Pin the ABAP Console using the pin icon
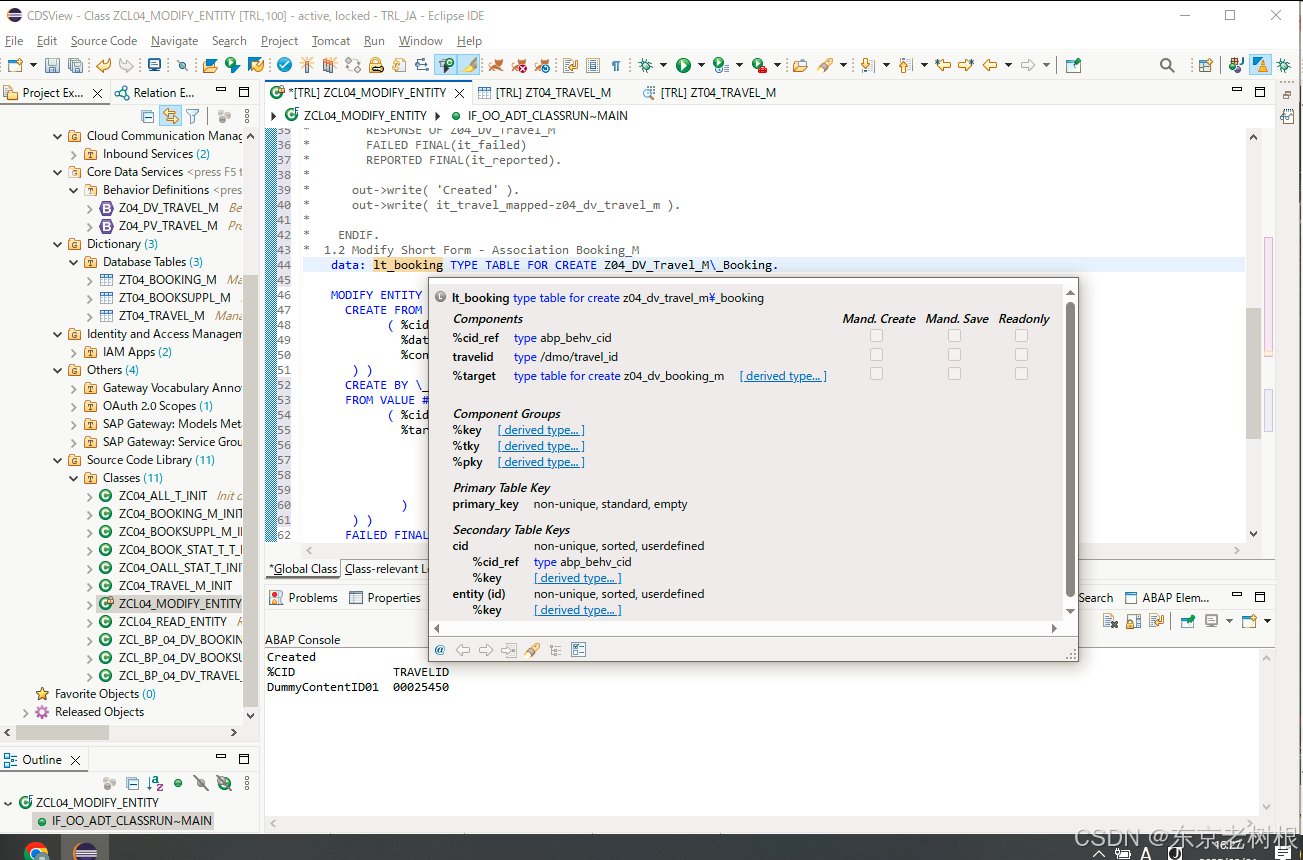Image resolution: width=1303 pixels, height=860 pixels. tap(532, 649)
